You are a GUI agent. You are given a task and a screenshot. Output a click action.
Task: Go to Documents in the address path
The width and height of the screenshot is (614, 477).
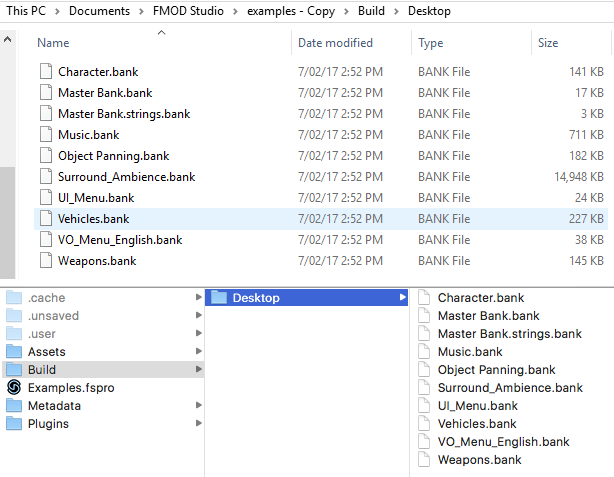[x=99, y=11]
